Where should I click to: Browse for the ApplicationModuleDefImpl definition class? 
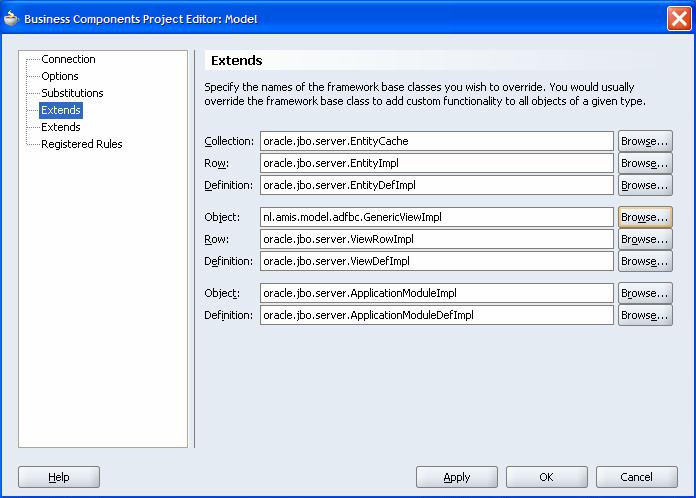click(x=645, y=315)
